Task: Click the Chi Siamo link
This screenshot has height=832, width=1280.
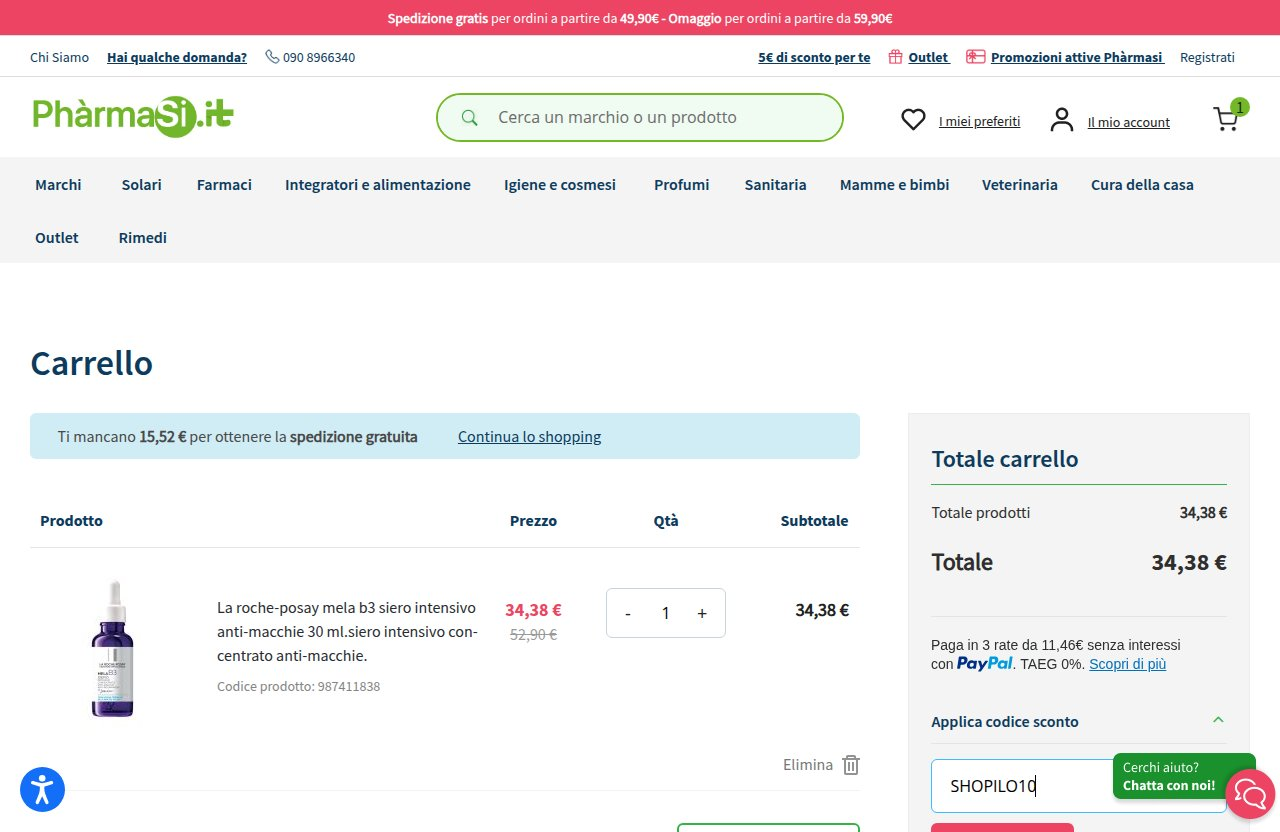Action: [60, 57]
